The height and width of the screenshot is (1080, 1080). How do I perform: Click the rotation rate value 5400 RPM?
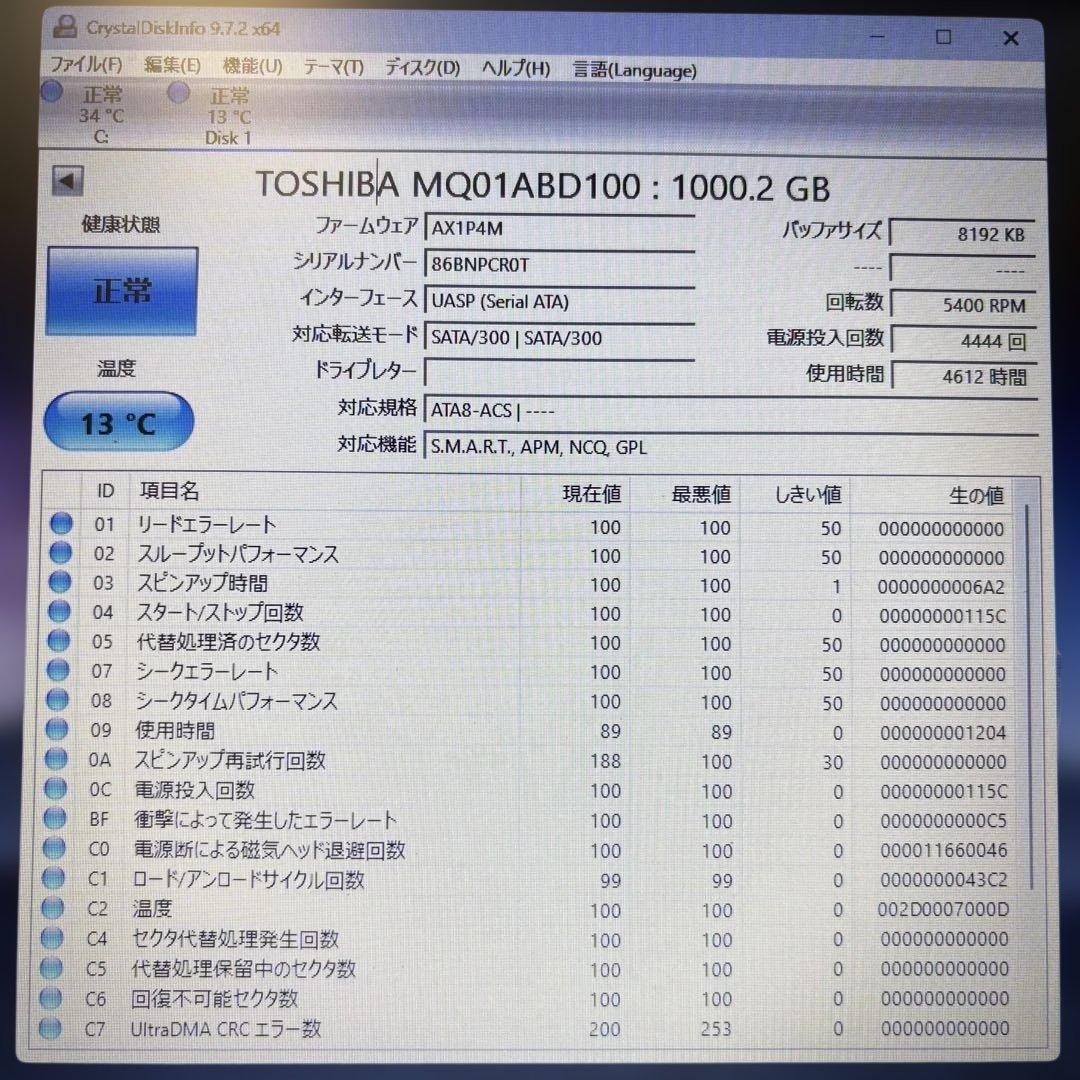click(x=963, y=304)
